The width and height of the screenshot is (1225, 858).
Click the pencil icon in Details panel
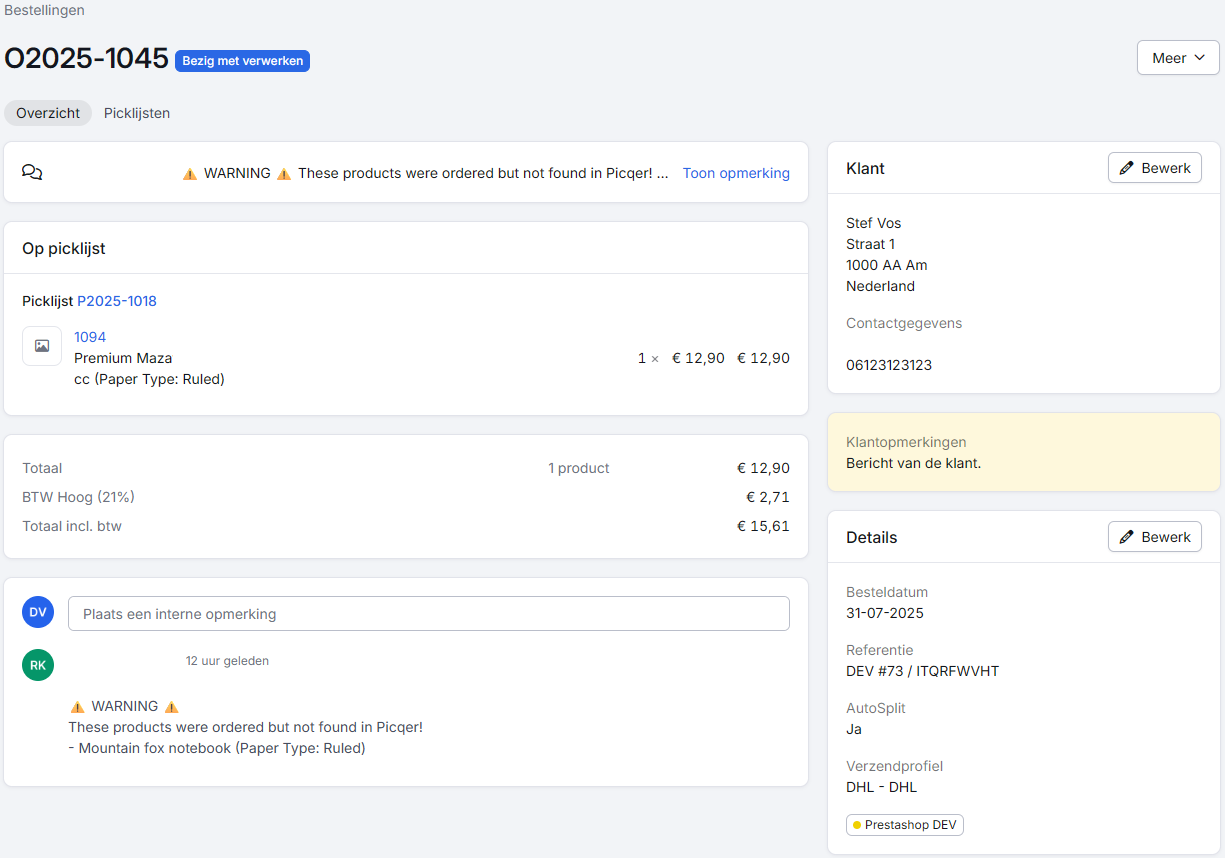[1126, 537]
